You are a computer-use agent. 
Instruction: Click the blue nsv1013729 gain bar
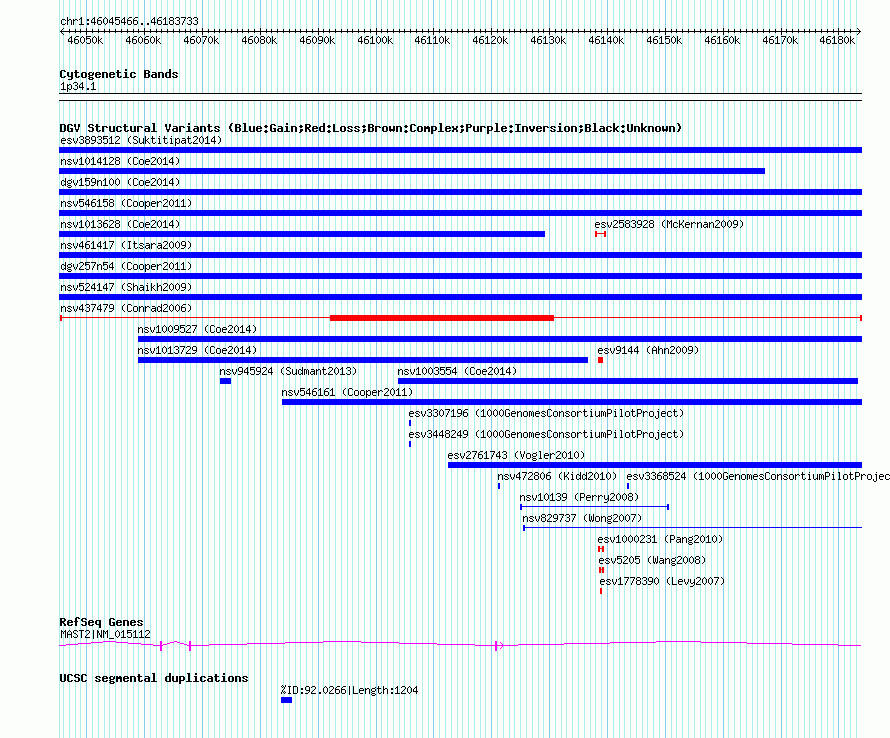click(x=363, y=360)
